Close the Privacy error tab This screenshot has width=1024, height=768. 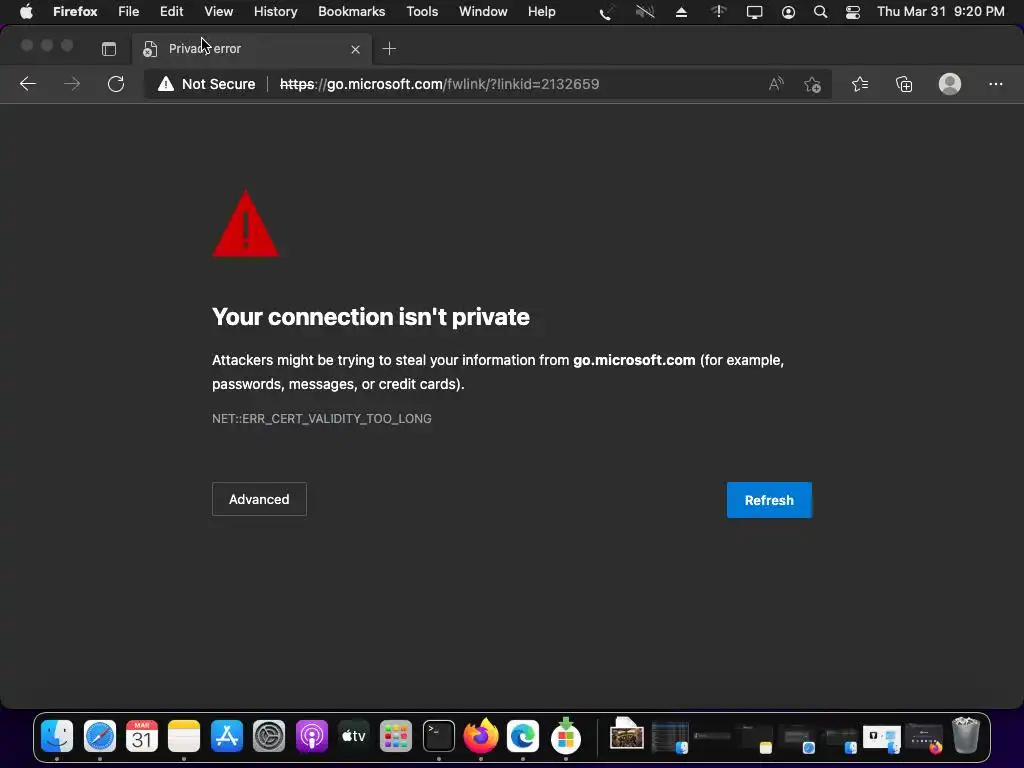tap(355, 49)
